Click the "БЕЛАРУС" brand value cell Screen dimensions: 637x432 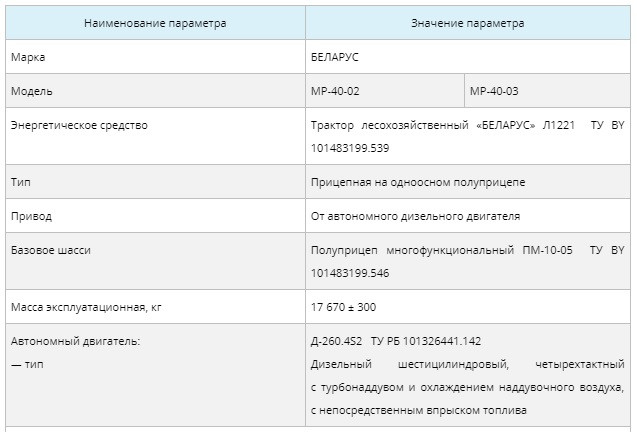pyautogui.click(x=335, y=57)
